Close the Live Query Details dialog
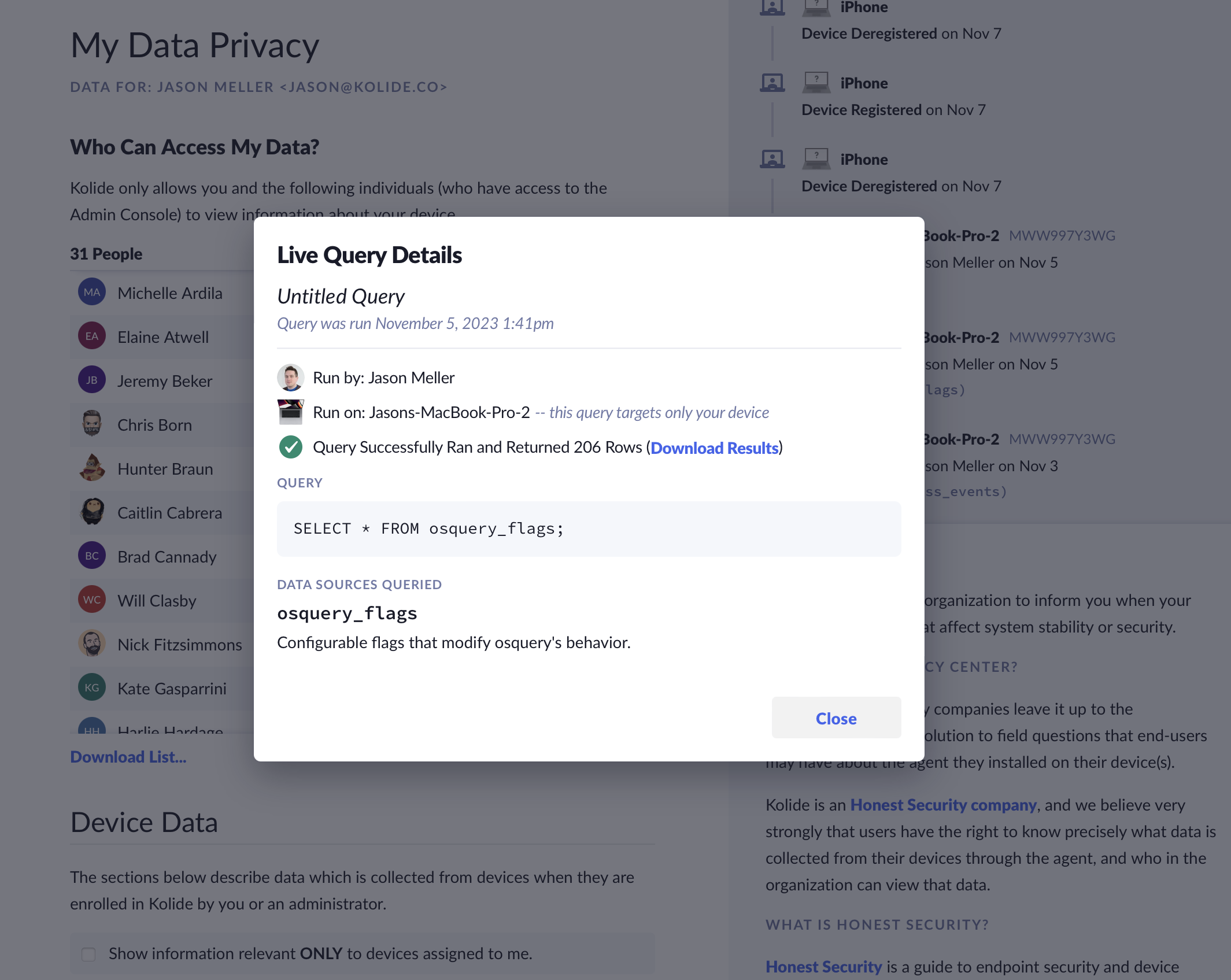The image size is (1231, 980). pos(836,718)
